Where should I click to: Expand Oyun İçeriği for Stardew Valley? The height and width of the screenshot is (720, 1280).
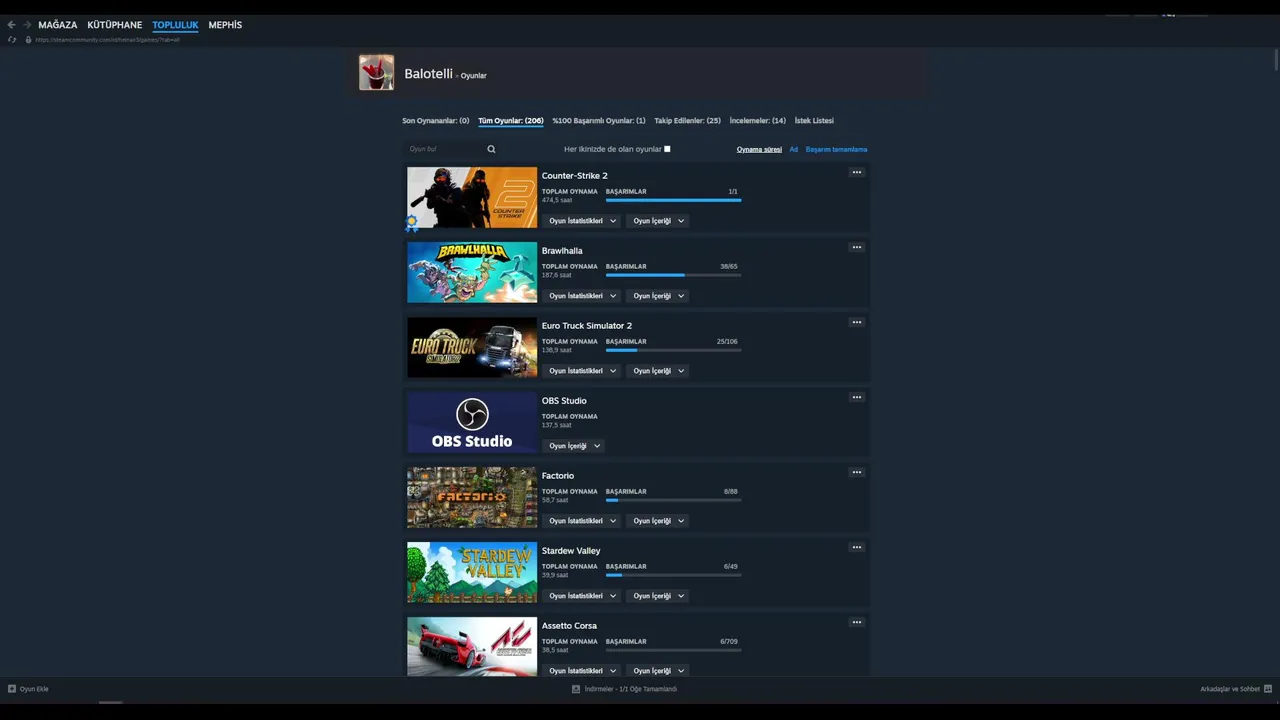point(658,596)
